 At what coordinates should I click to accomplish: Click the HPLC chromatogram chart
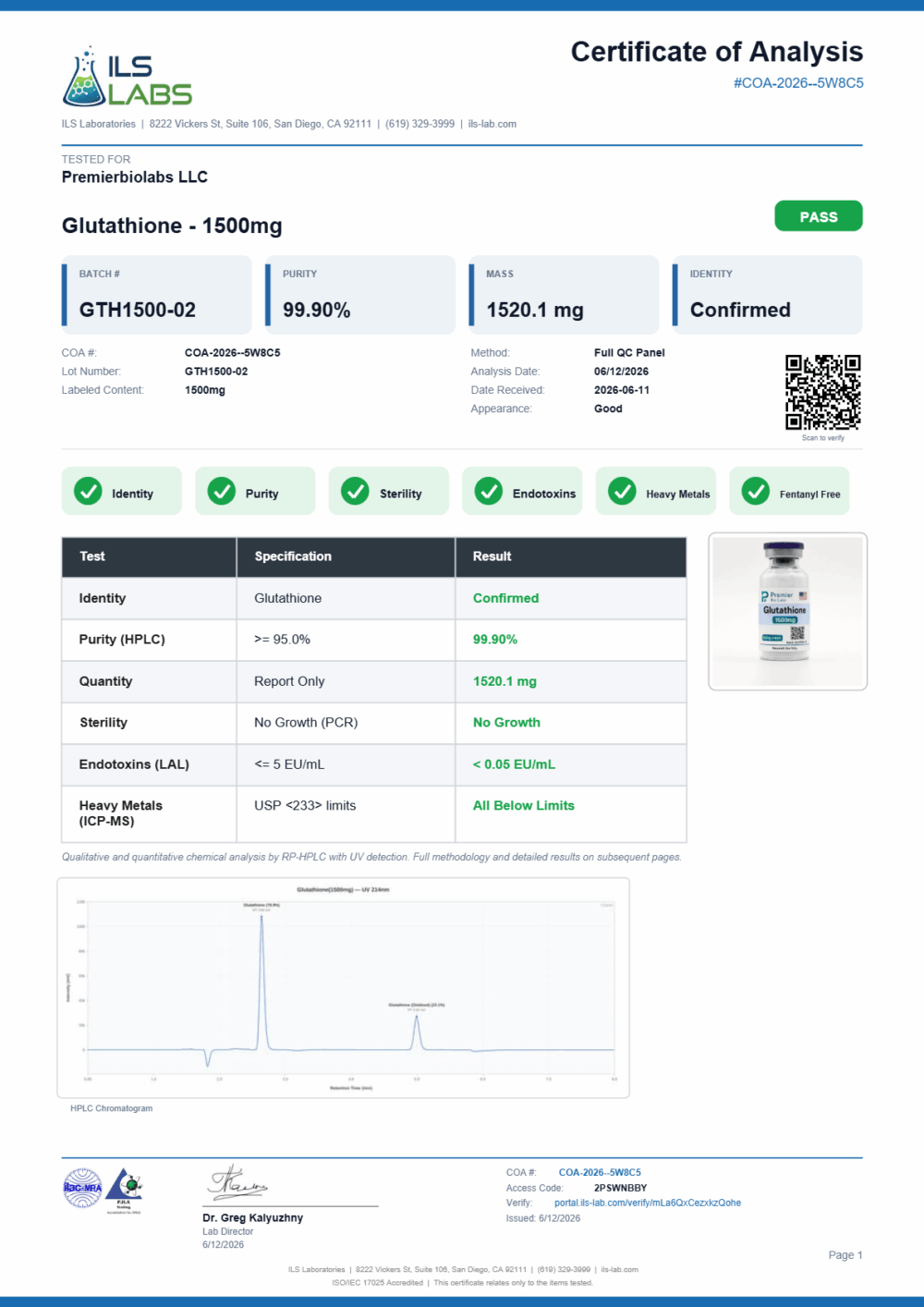344,987
